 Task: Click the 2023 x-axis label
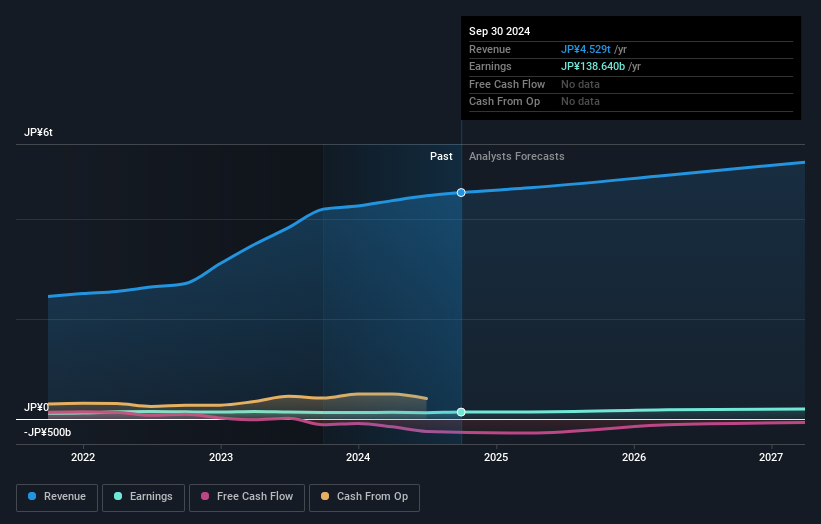pyautogui.click(x=221, y=458)
